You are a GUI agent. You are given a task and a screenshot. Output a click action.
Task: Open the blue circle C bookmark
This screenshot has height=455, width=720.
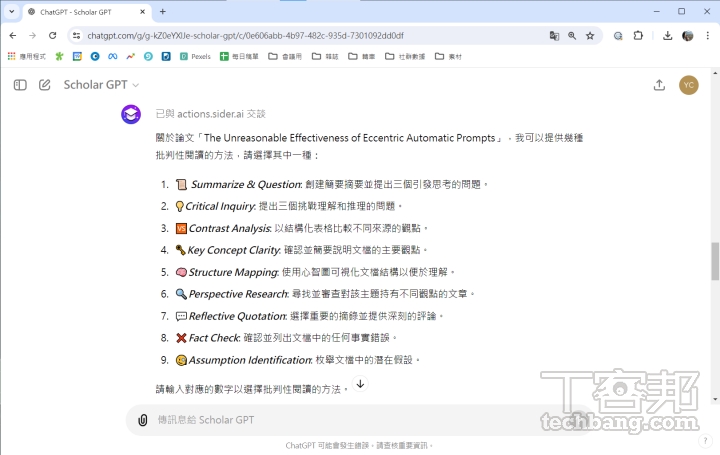pos(95,56)
